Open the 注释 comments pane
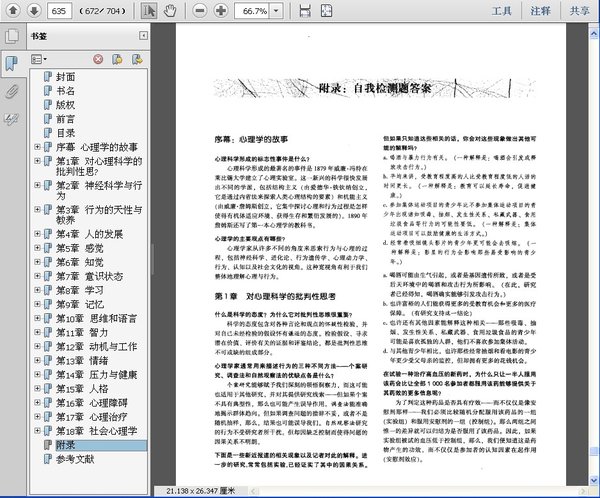 540,11
